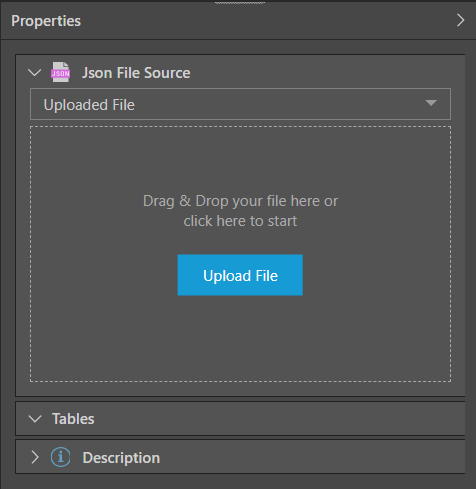The width and height of the screenshot is (476, 489).
Task: Click the click here to start text
Action: pyautogui.click(x=240, y=221)
